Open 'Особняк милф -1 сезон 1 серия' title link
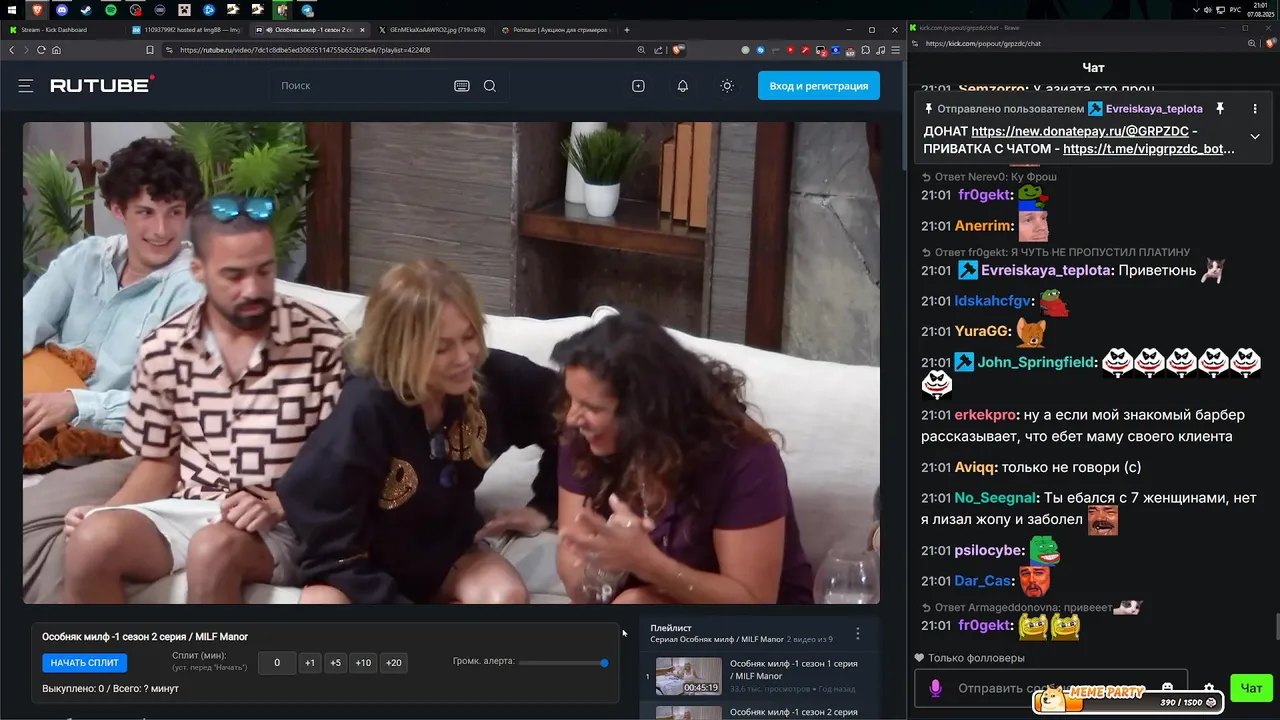The width and height of the screenshot is (1280, 720). point(793,670)
